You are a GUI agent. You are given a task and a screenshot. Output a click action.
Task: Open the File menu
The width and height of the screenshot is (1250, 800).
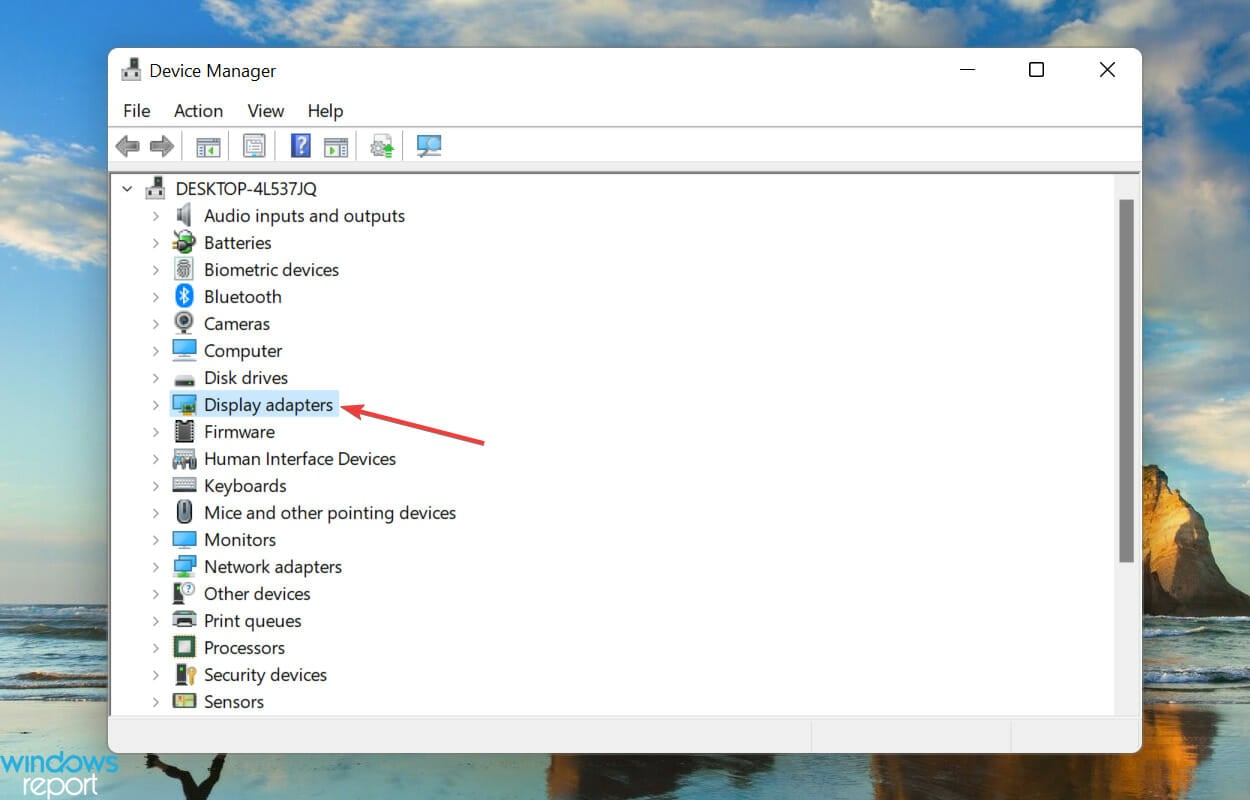click(x=137, y=111)
